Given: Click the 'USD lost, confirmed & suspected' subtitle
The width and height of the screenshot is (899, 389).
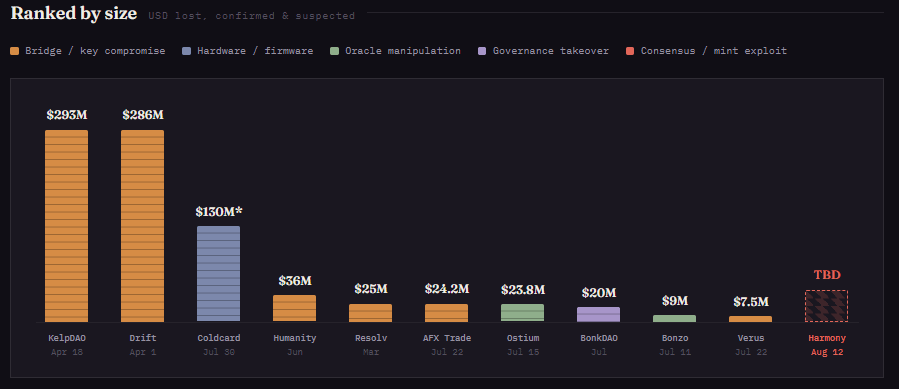Looking at the screenshot, I should 252,16.
